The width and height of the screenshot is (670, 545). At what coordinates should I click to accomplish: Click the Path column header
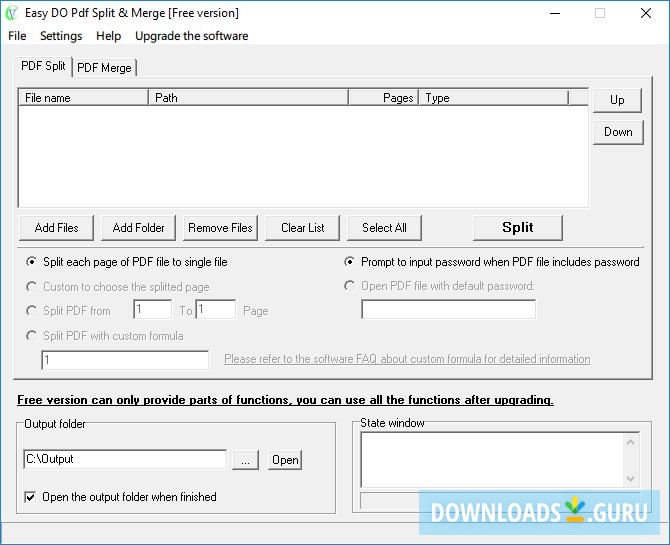(x=248, y=98)
